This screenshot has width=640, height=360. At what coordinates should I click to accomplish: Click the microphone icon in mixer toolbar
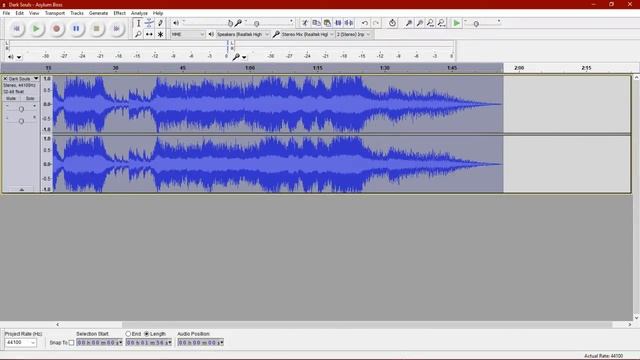238,23
